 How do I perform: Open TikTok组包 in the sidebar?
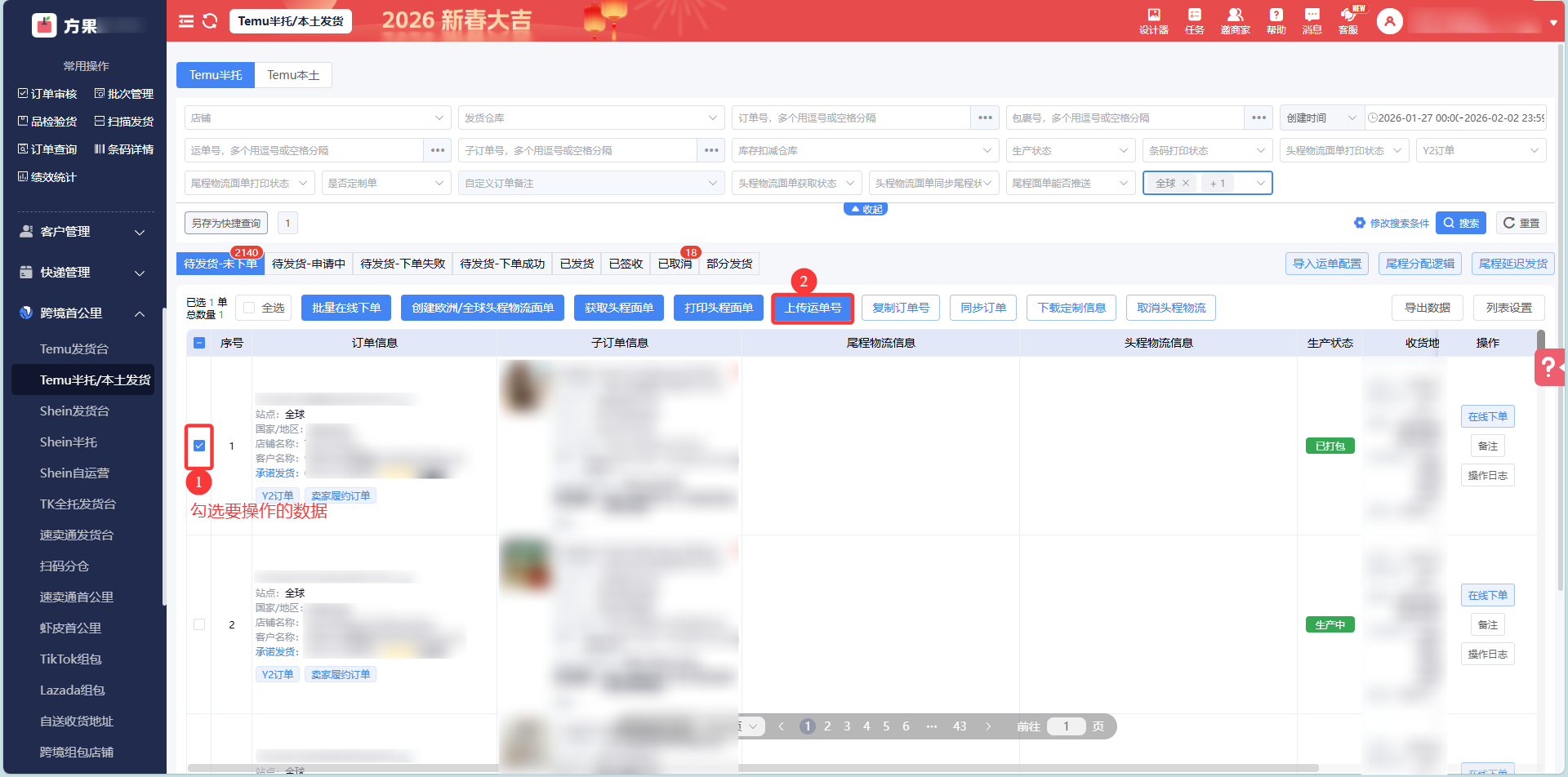pos(71,659)
